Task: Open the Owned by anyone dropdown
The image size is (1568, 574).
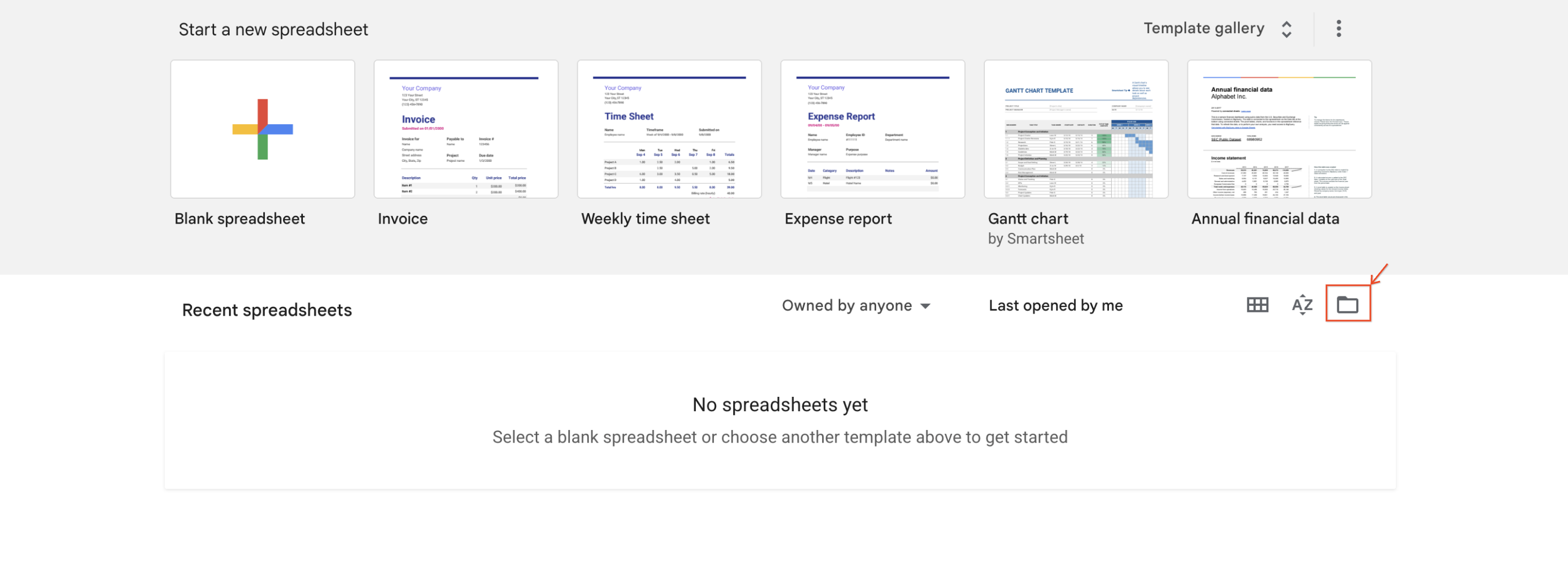Action: click(855, 306)
